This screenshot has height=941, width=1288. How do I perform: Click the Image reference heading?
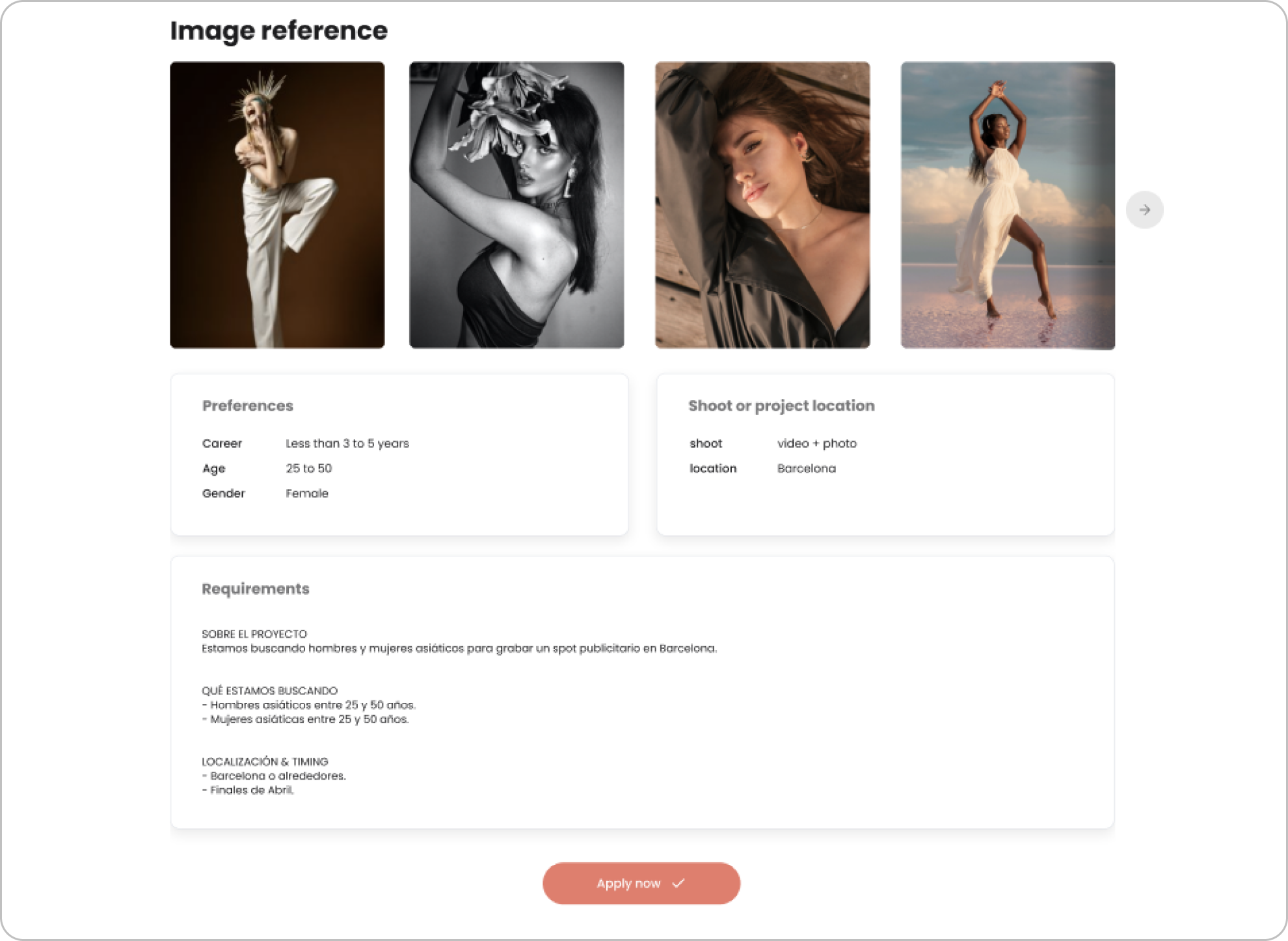pyautogui.click(x=278, y=31)
